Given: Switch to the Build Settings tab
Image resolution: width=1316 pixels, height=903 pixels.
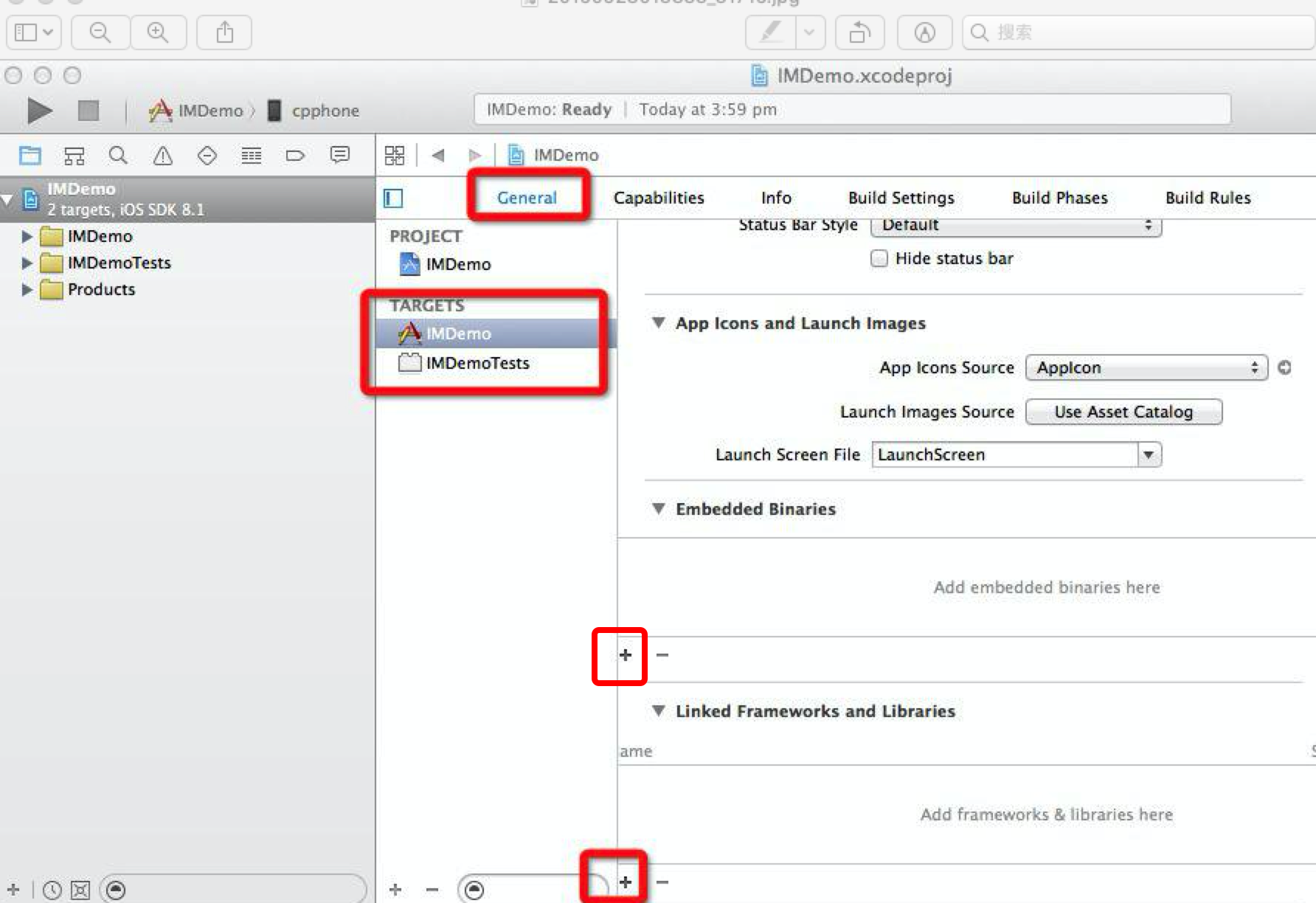Looking at the screenshot, I should 901,198.
